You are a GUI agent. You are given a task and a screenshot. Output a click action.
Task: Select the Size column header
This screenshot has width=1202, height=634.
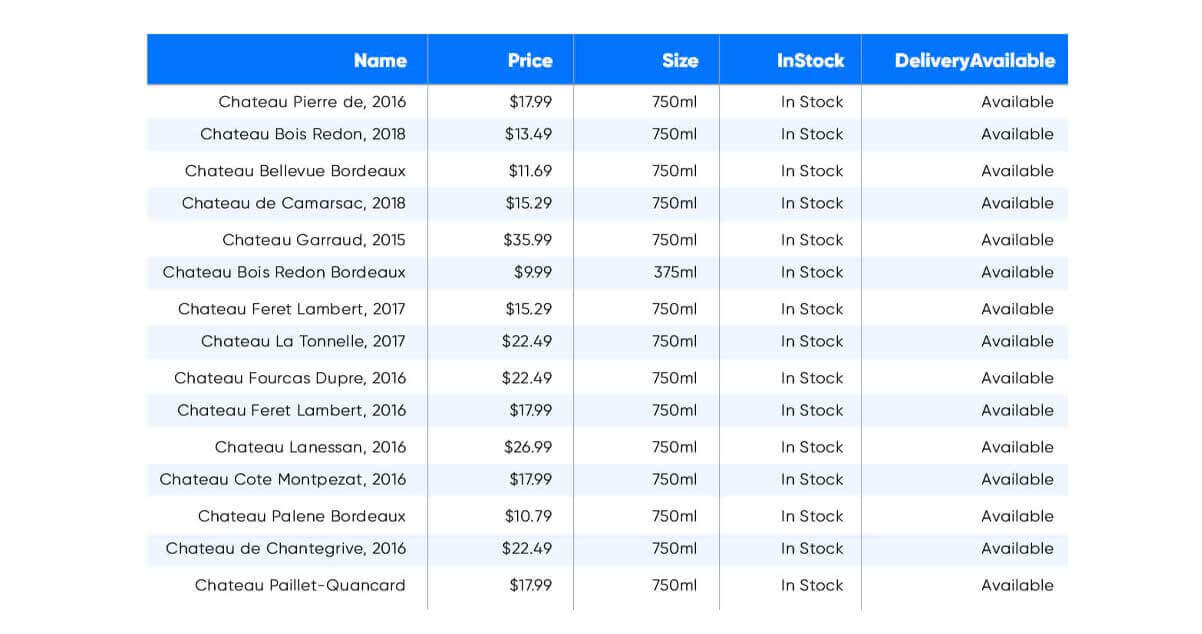coord(680,61)
